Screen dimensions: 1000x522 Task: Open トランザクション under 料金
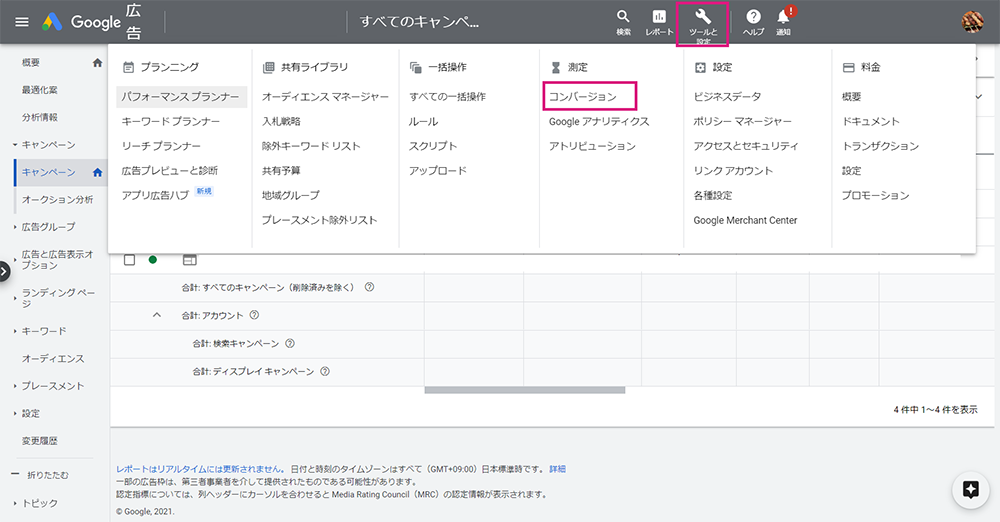tap(880, 146)
